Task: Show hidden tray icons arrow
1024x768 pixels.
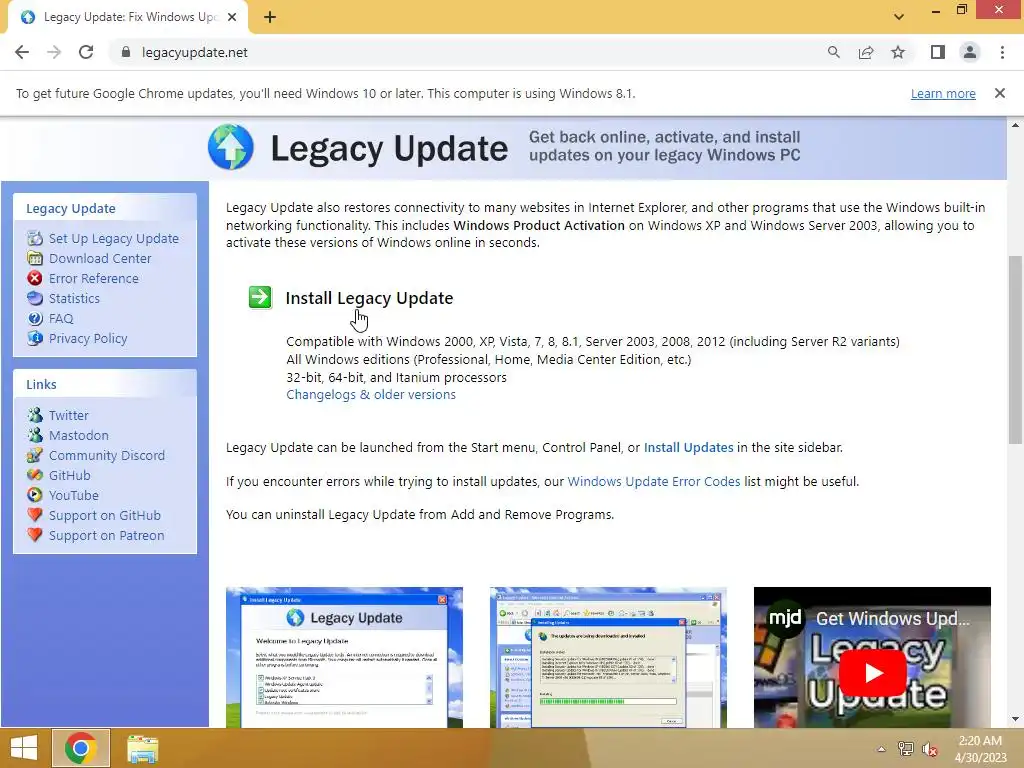Action: pos(881,749)
